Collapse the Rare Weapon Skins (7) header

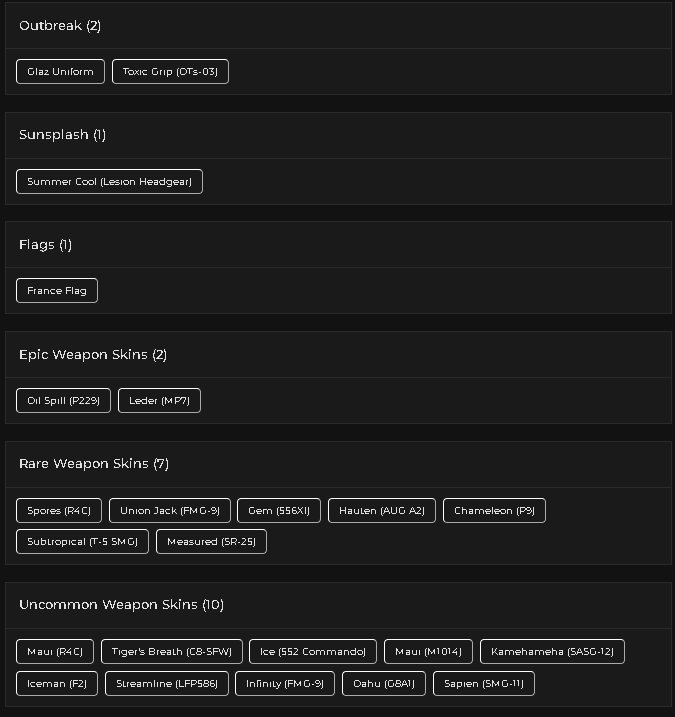tap(338, 464)
